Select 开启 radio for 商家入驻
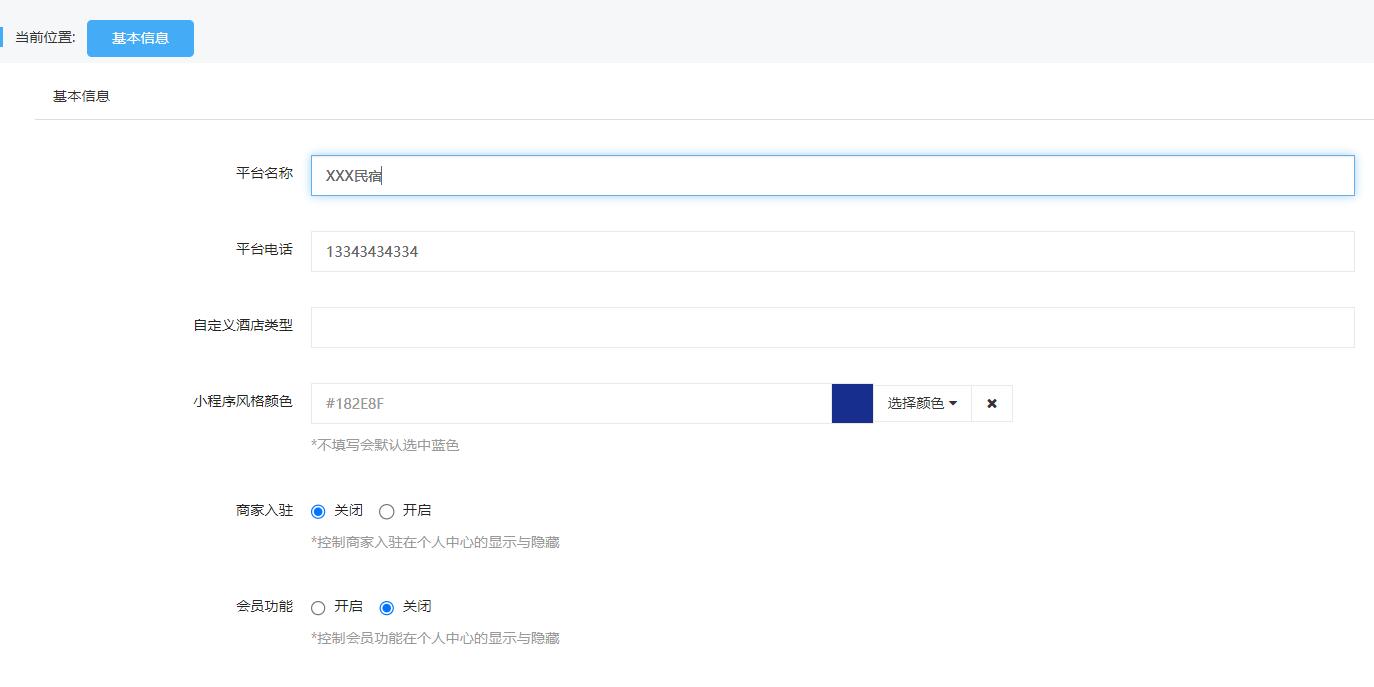1374x687 pixels. pos(386,511)
